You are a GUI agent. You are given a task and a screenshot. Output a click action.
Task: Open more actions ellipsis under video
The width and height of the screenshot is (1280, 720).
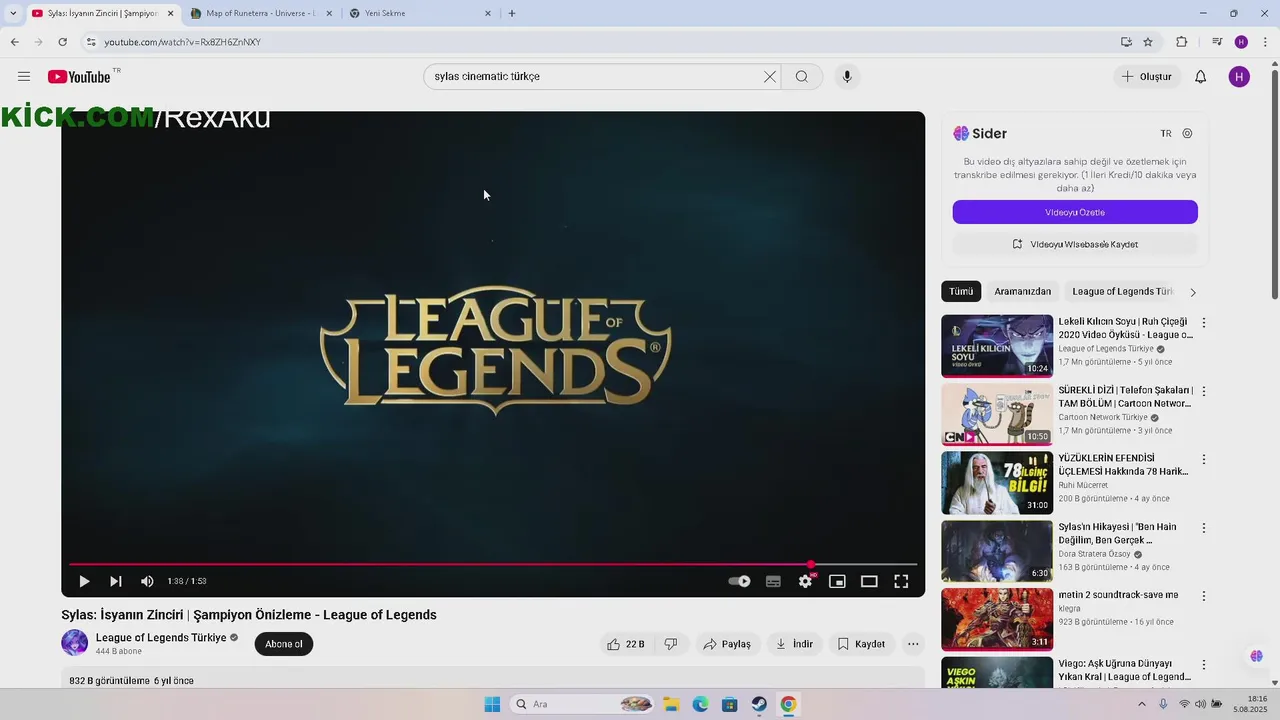click(913, 644)
